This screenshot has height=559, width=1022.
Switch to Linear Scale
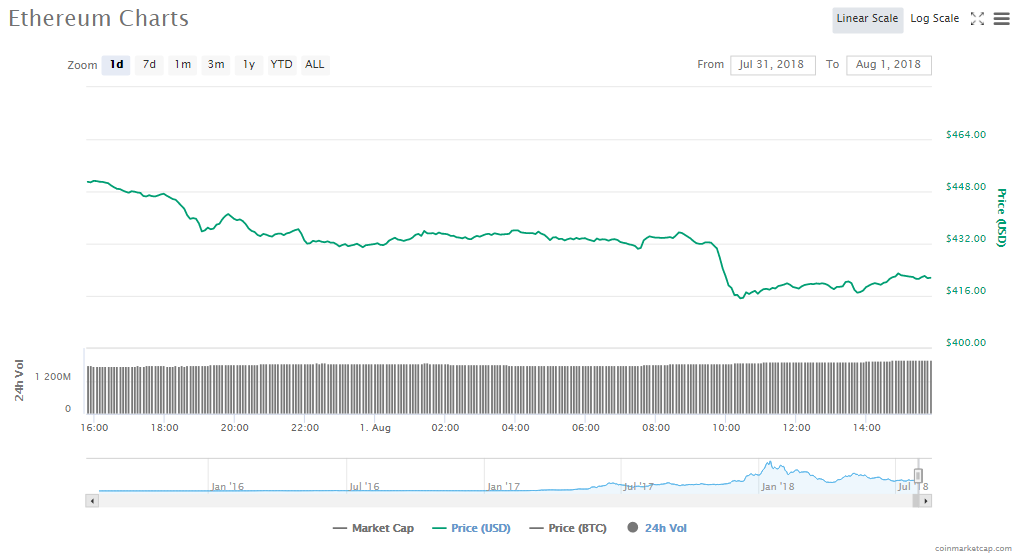[x=867, y=19]
